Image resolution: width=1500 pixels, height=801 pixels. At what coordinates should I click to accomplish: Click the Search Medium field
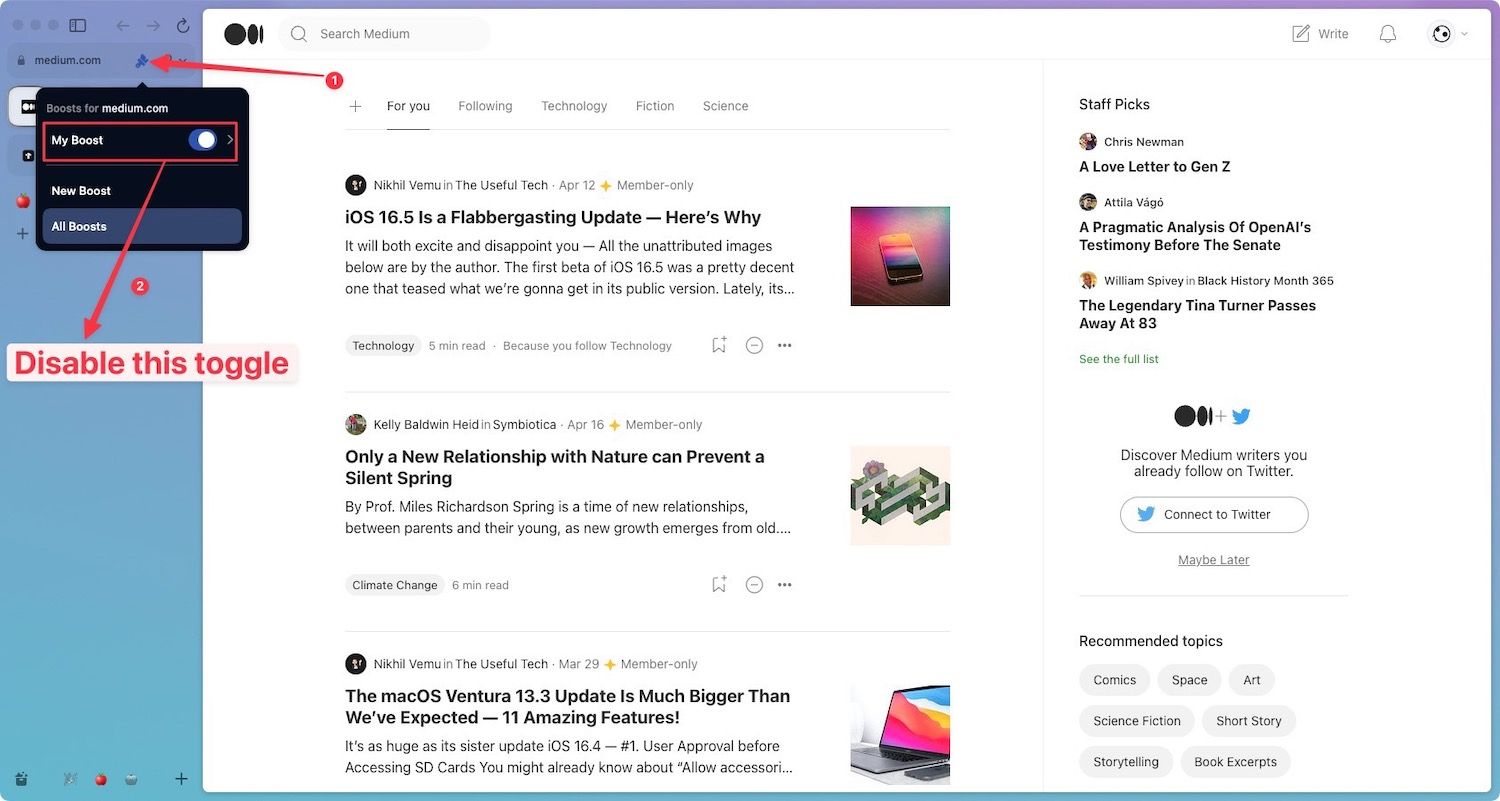(x=385, y=34)
